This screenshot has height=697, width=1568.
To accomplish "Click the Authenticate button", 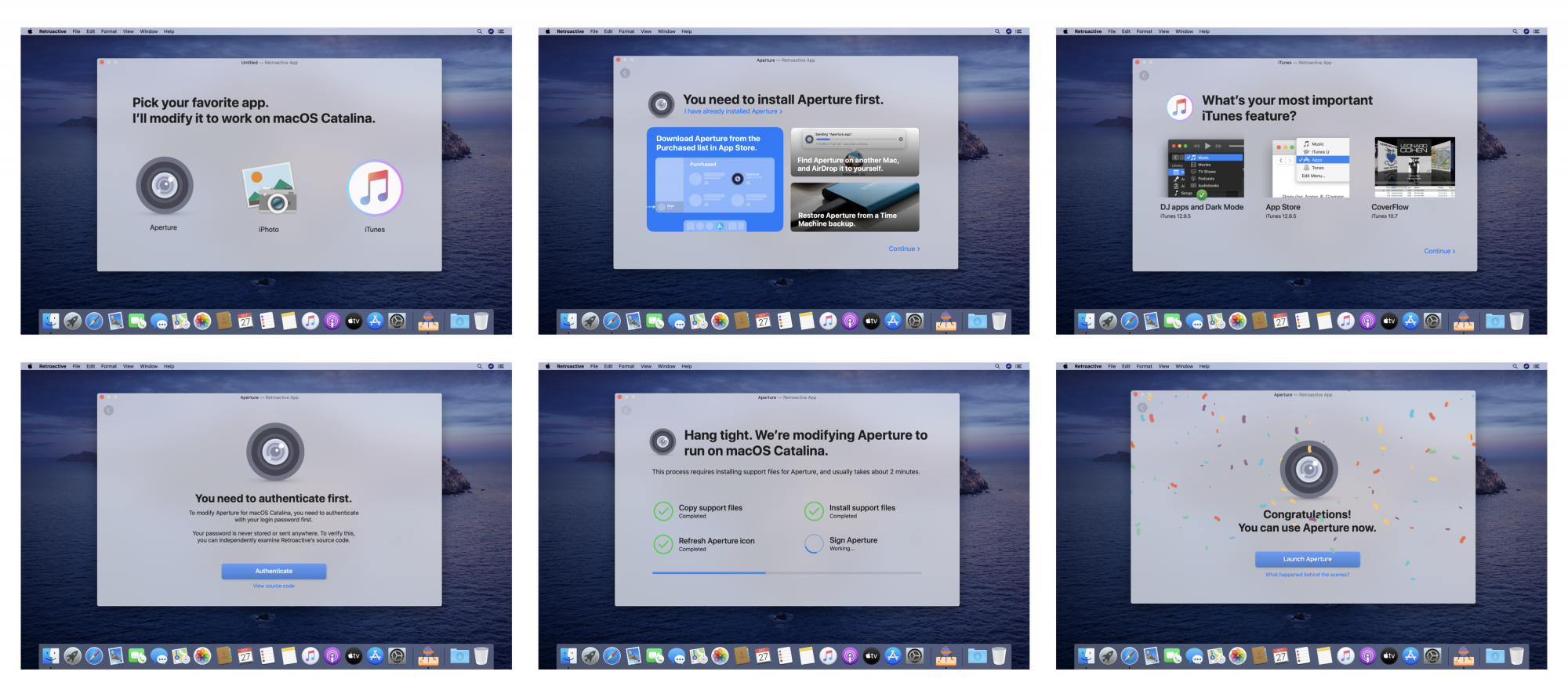I will click(274, 571).
